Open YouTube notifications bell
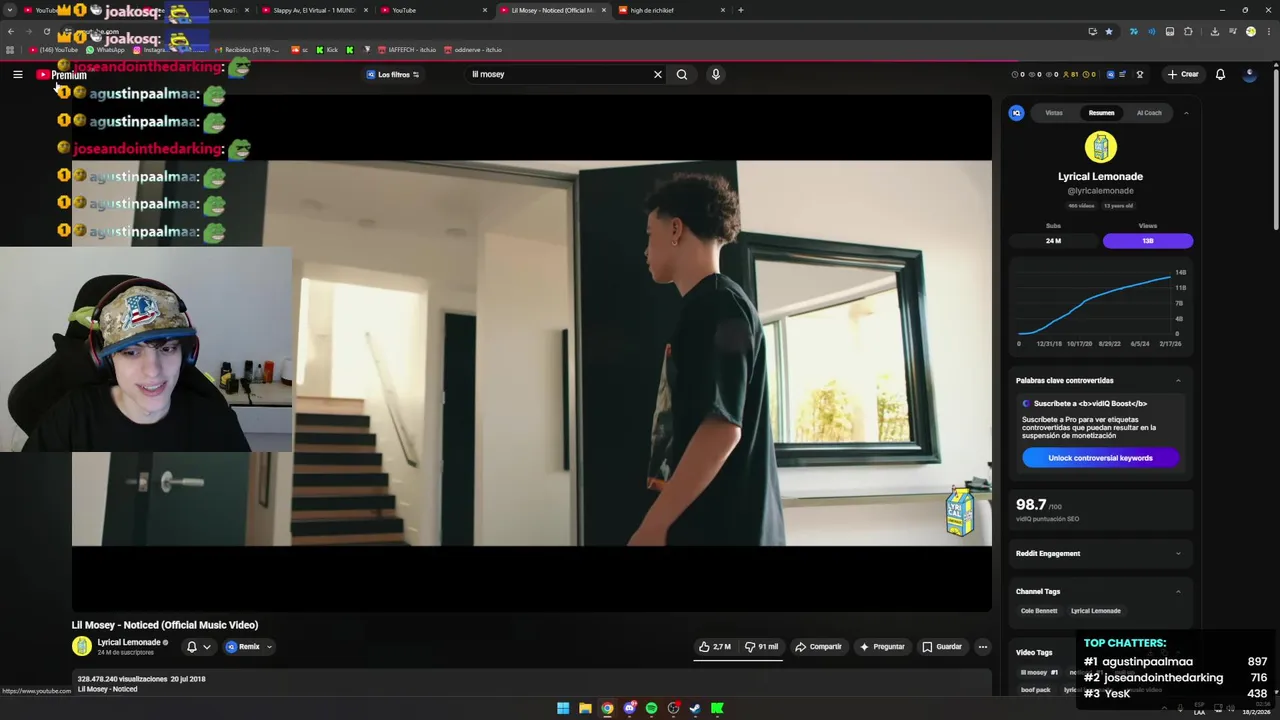 point(1220,74)
